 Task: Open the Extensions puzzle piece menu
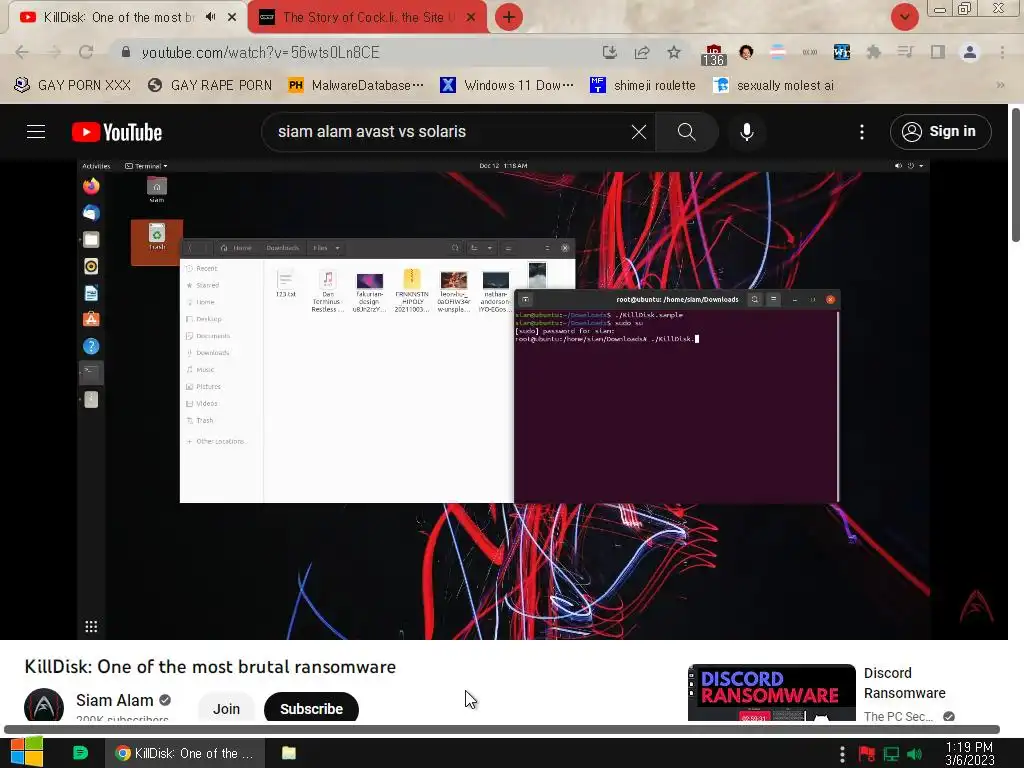873,52
